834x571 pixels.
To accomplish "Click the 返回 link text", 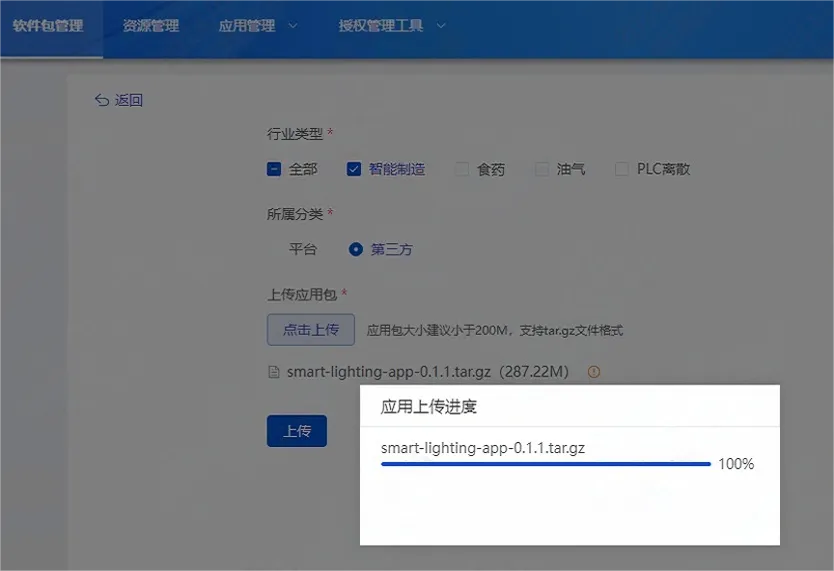I will 129,100.
